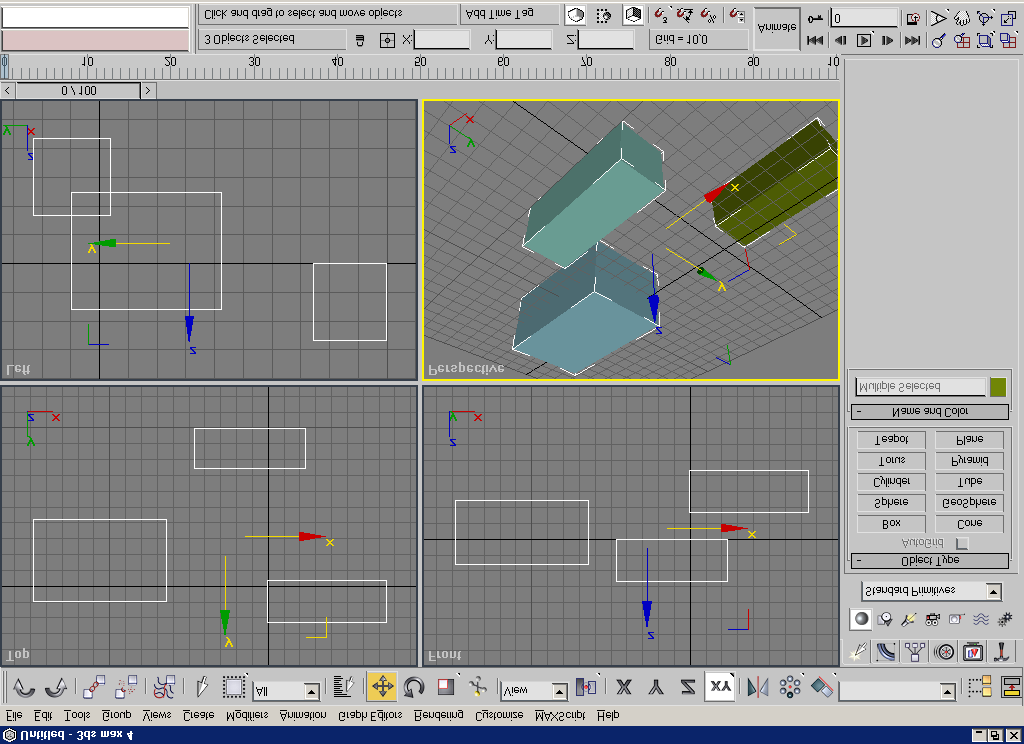Select the Helpers category icon

[x=957, y=619]
